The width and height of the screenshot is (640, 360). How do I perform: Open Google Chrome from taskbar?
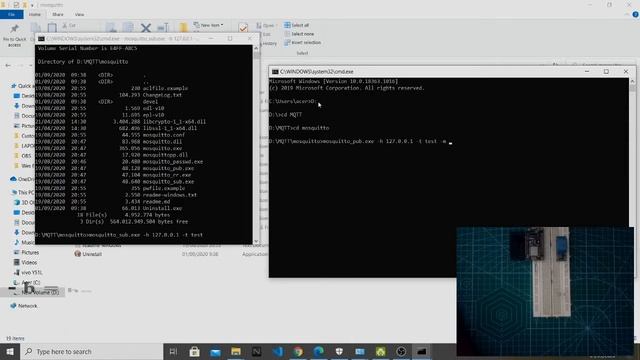click(298, 351)
